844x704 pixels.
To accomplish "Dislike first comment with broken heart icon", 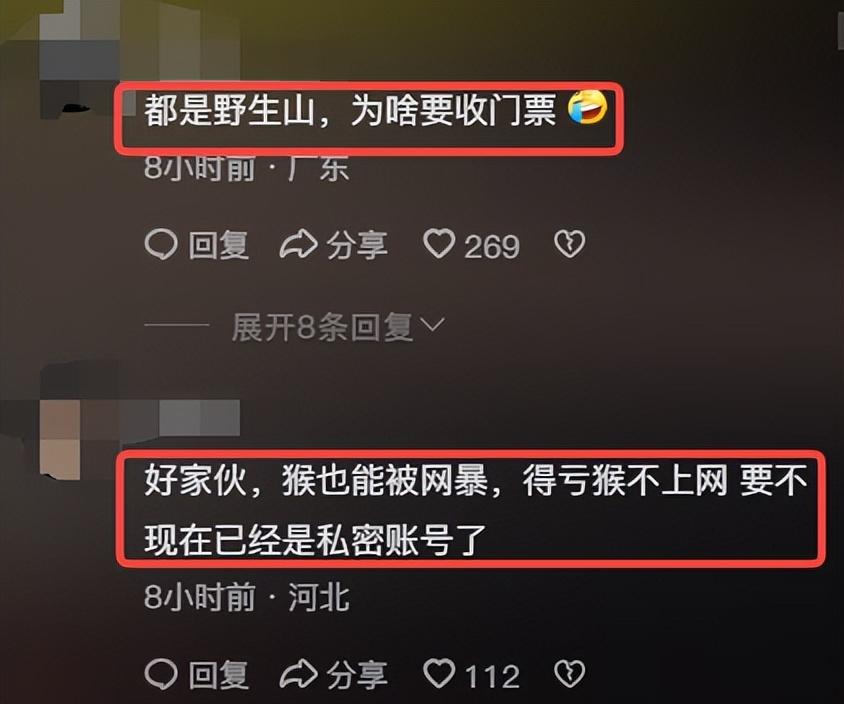I will [x=569, y=245].
